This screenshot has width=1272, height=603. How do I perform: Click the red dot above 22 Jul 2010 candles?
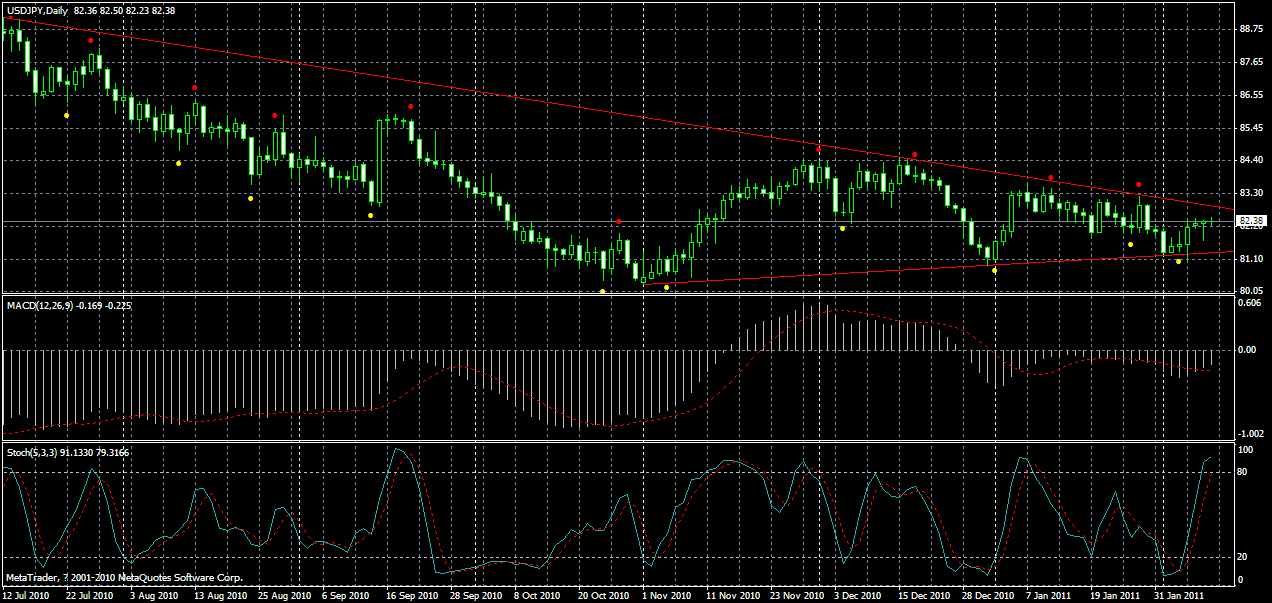tap(90, 40)
